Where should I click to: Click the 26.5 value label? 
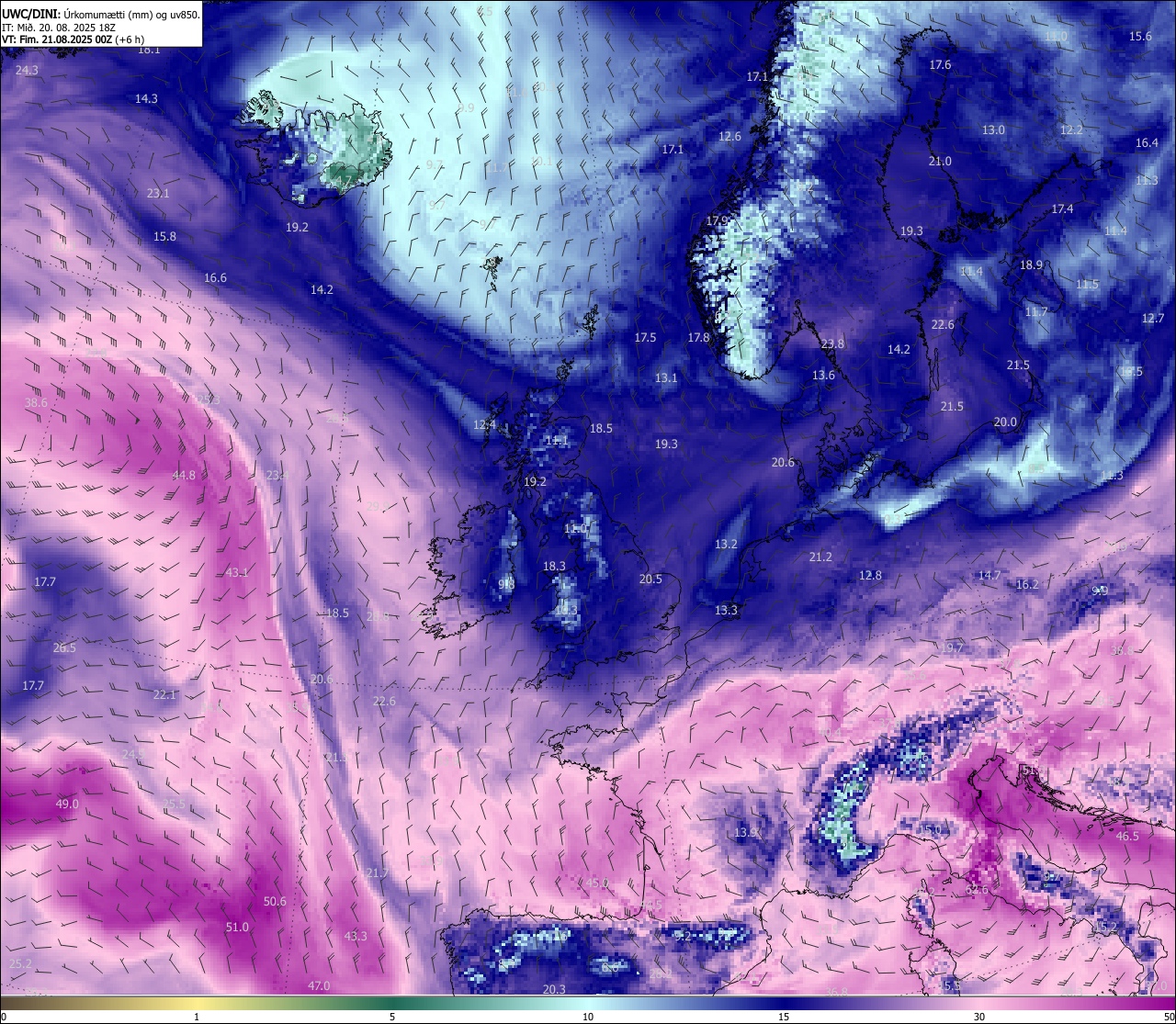pos(64,647)
